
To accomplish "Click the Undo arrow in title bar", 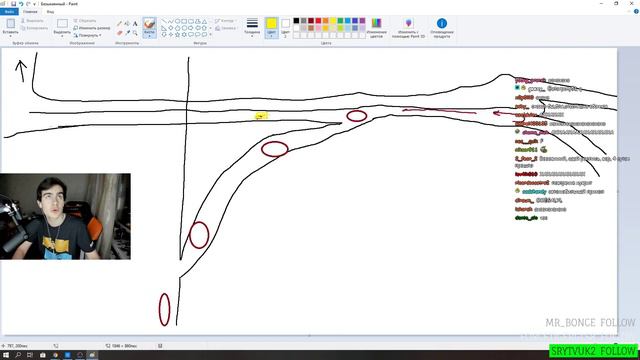I will 21,4.
